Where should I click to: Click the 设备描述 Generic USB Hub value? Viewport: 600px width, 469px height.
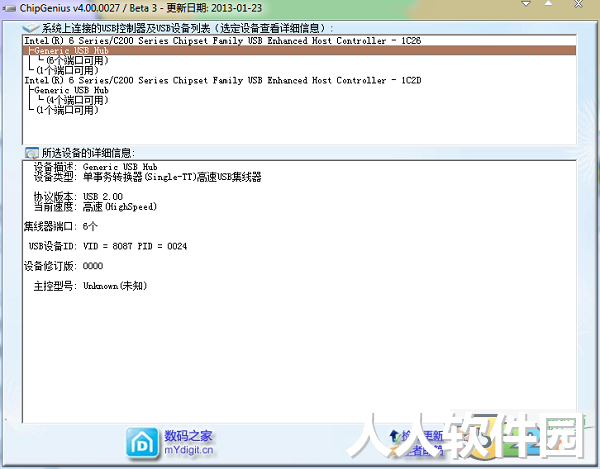click(120, 167)
